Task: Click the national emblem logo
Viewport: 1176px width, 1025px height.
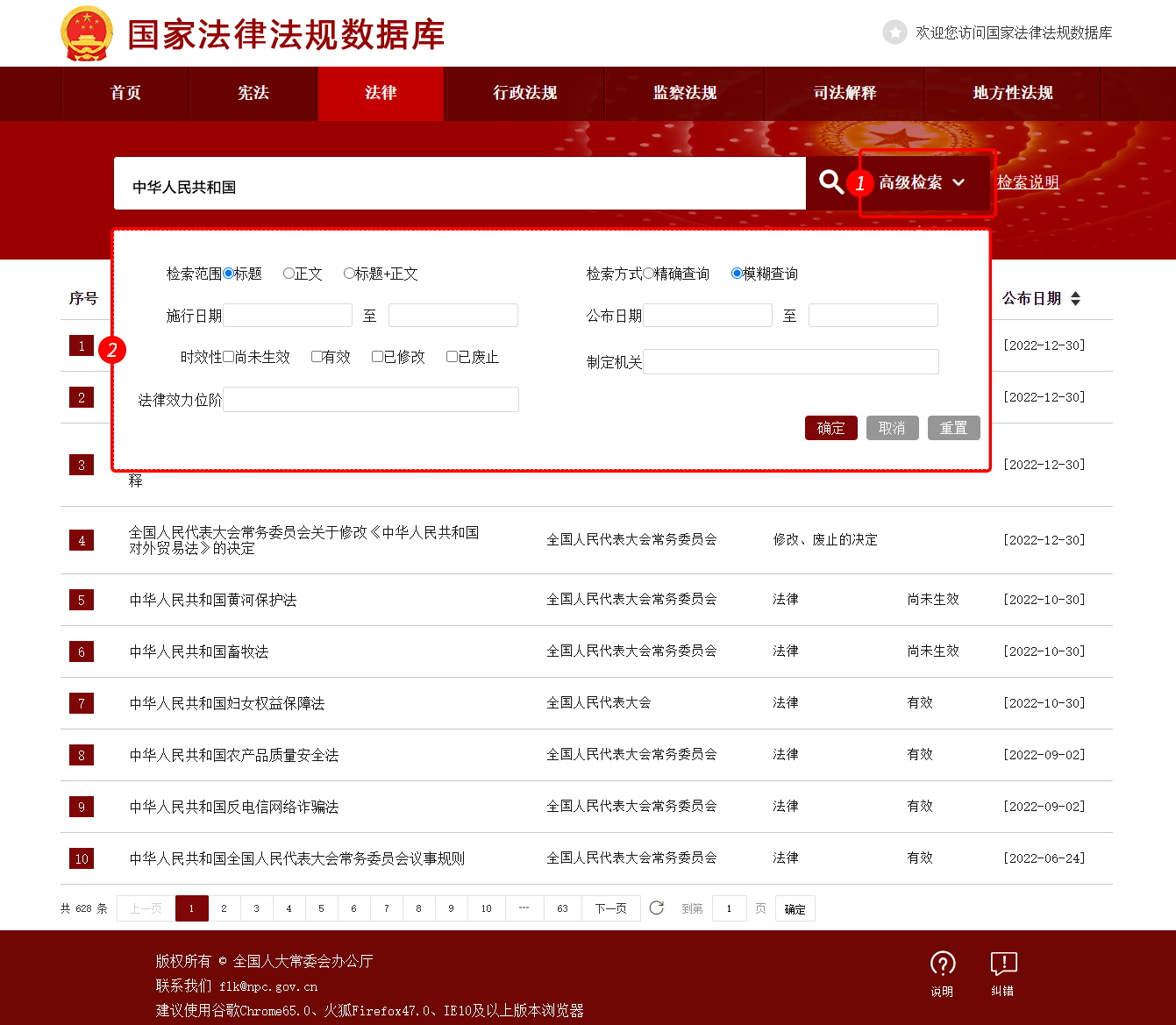Action: coord(87,34)
